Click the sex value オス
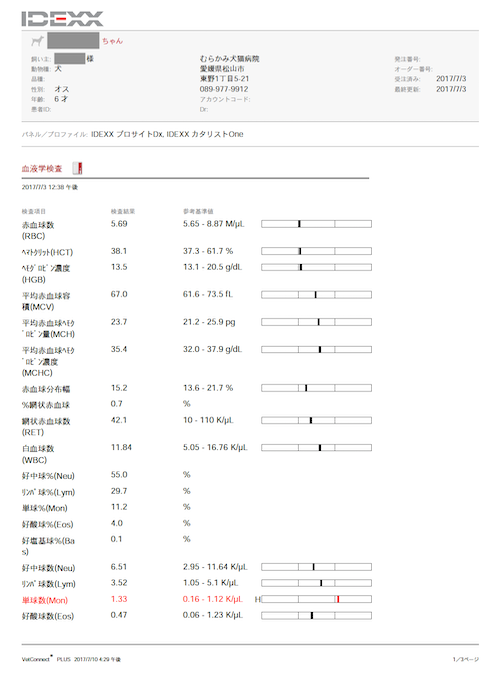Viewport: 500px width, 700px height. point(62,89)
